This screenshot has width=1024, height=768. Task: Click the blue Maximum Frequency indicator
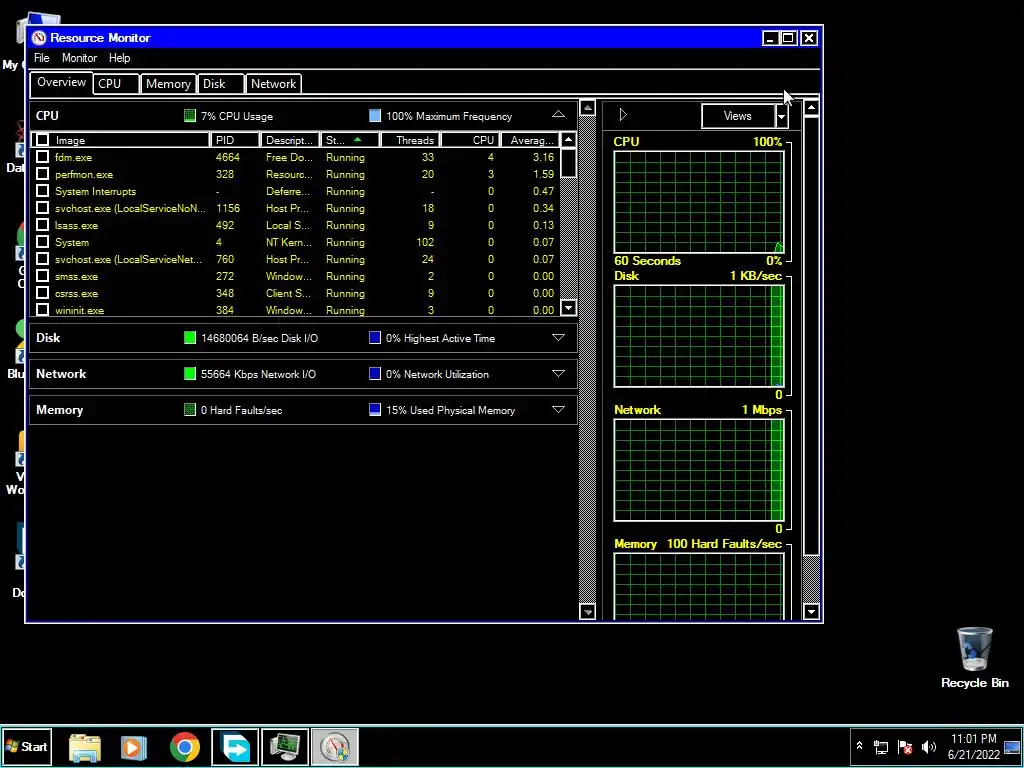(375, 116)
